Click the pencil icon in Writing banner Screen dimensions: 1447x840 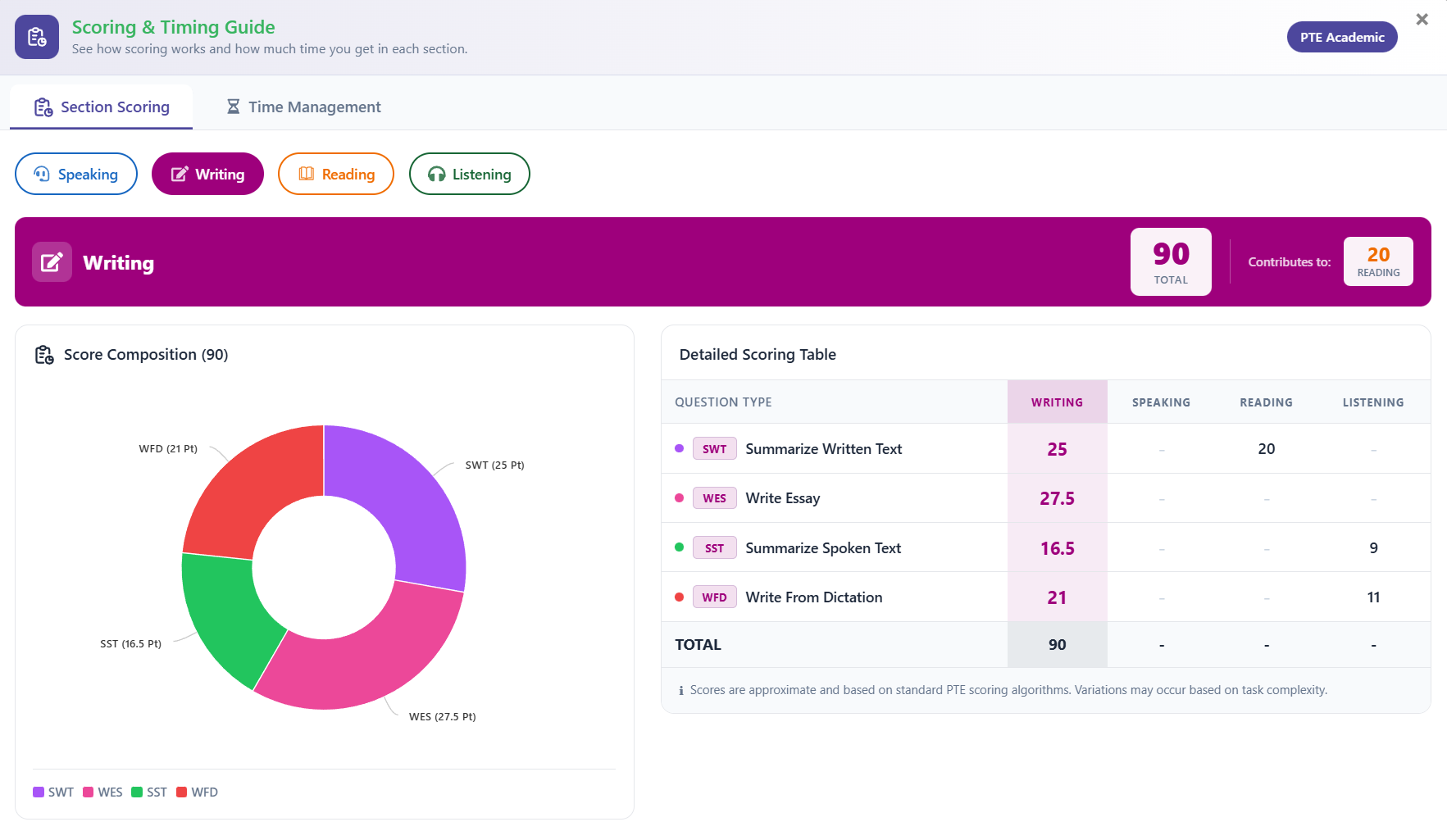coord(52,262)
